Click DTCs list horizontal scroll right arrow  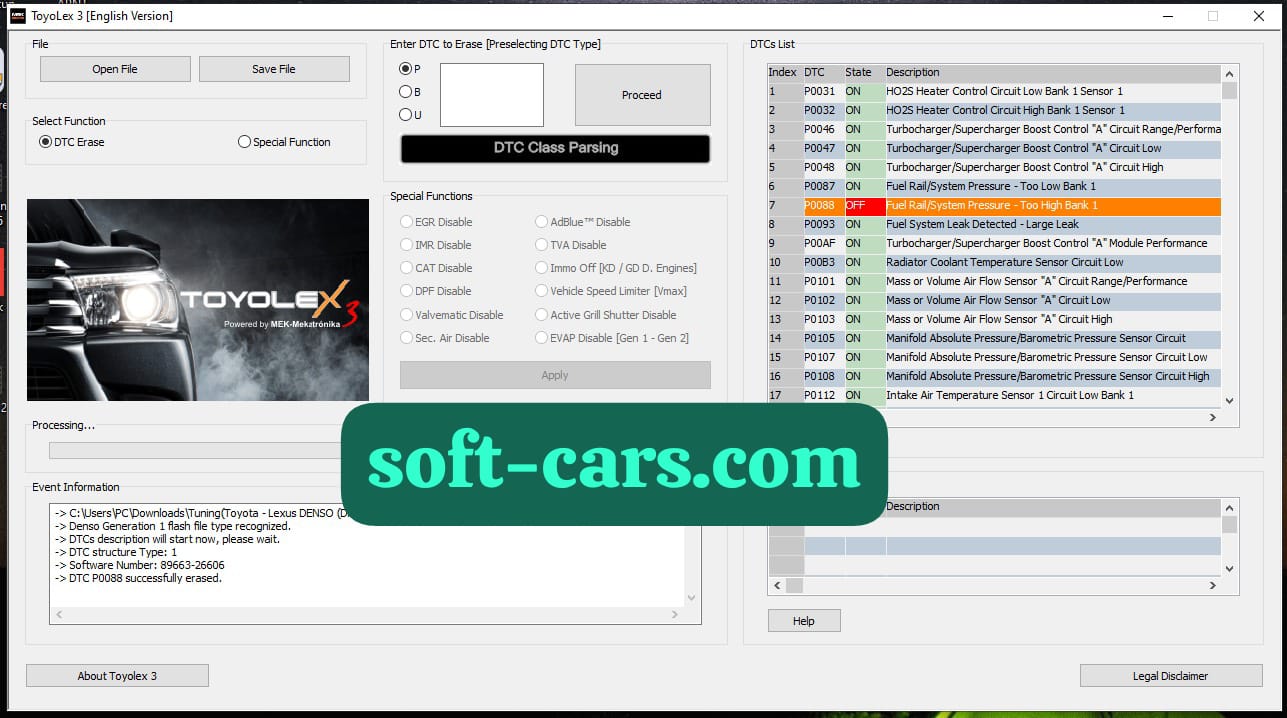(x=1213, y=417)
